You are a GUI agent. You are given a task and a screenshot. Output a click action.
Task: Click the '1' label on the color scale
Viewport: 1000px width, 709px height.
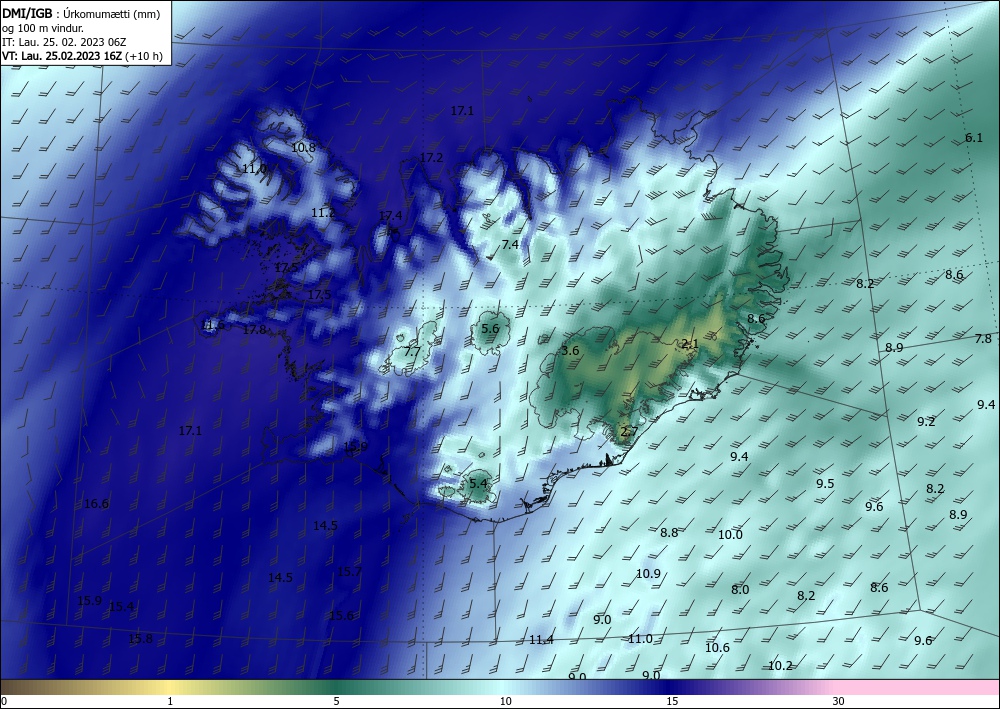click(x=170, y=702)
